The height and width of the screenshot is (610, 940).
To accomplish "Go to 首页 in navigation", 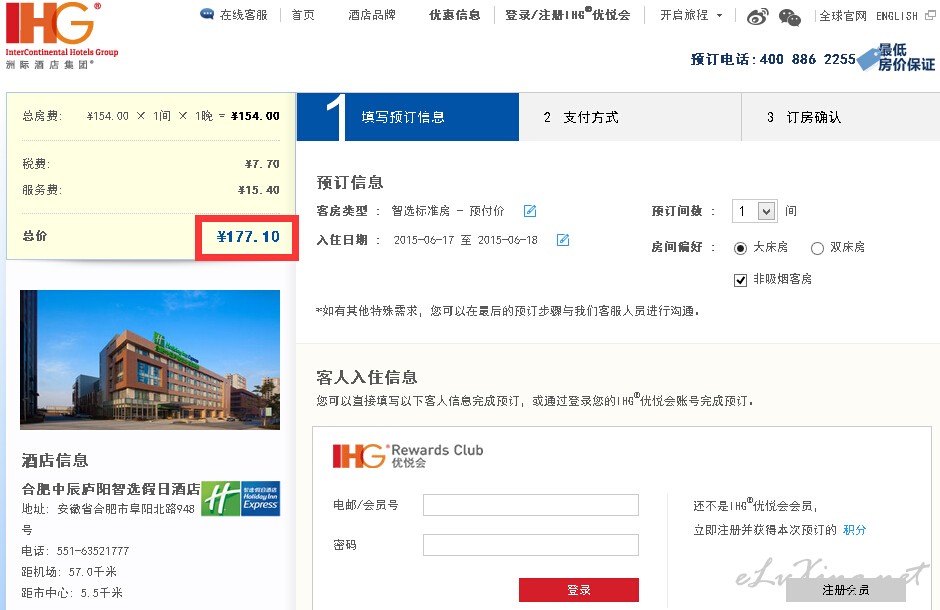I will 303,15.
